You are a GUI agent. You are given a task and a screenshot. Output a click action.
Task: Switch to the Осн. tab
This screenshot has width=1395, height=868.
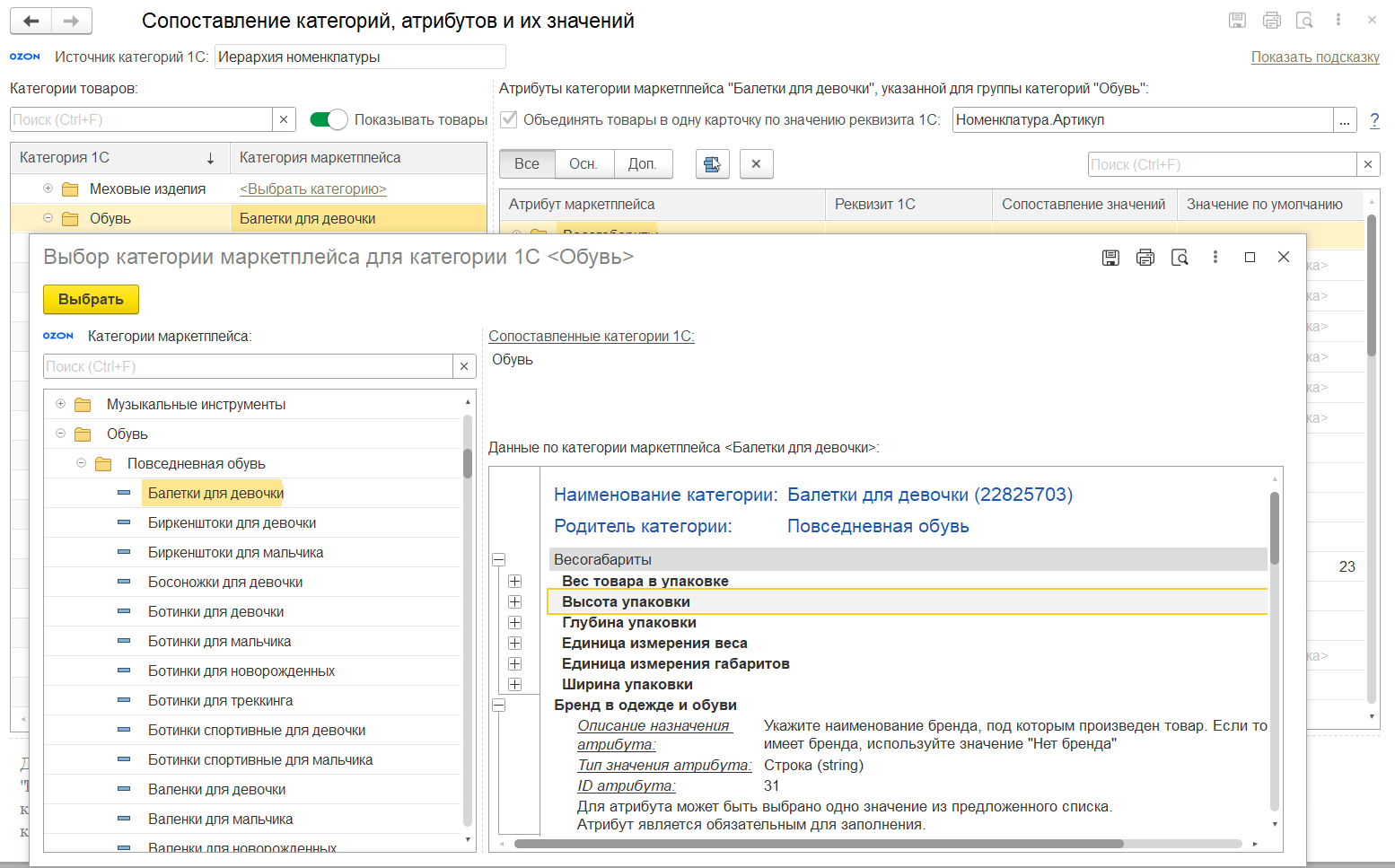(x=583, y=164)
